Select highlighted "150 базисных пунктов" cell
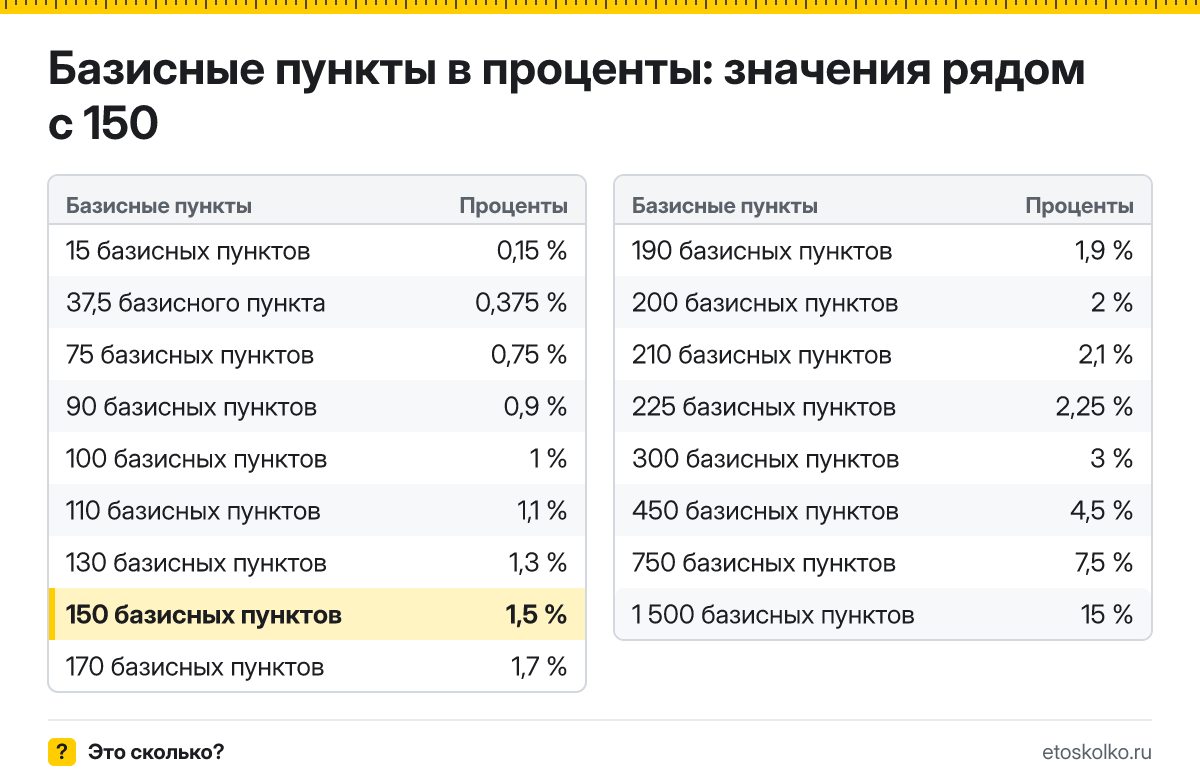The image size is (1200, 784). point(204,615)
